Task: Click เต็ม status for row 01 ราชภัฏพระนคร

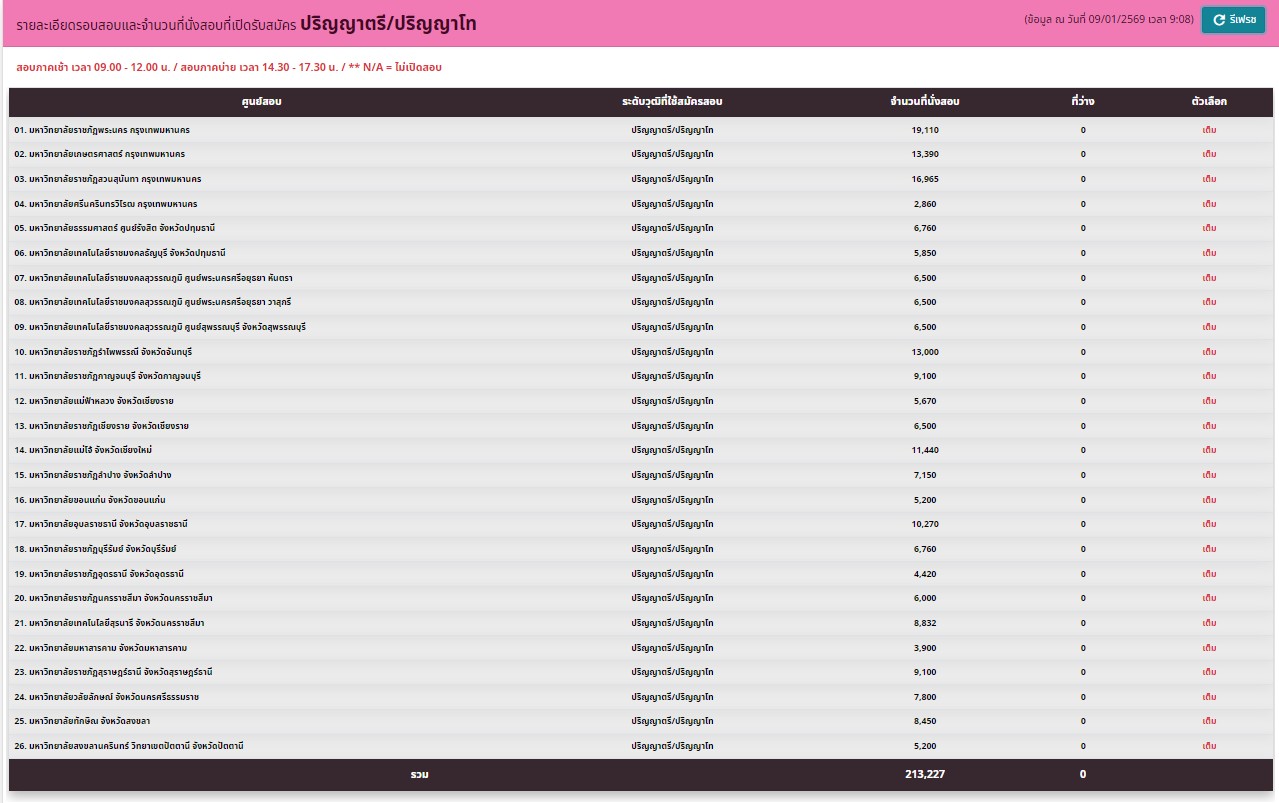Action: coord(1209,130)
